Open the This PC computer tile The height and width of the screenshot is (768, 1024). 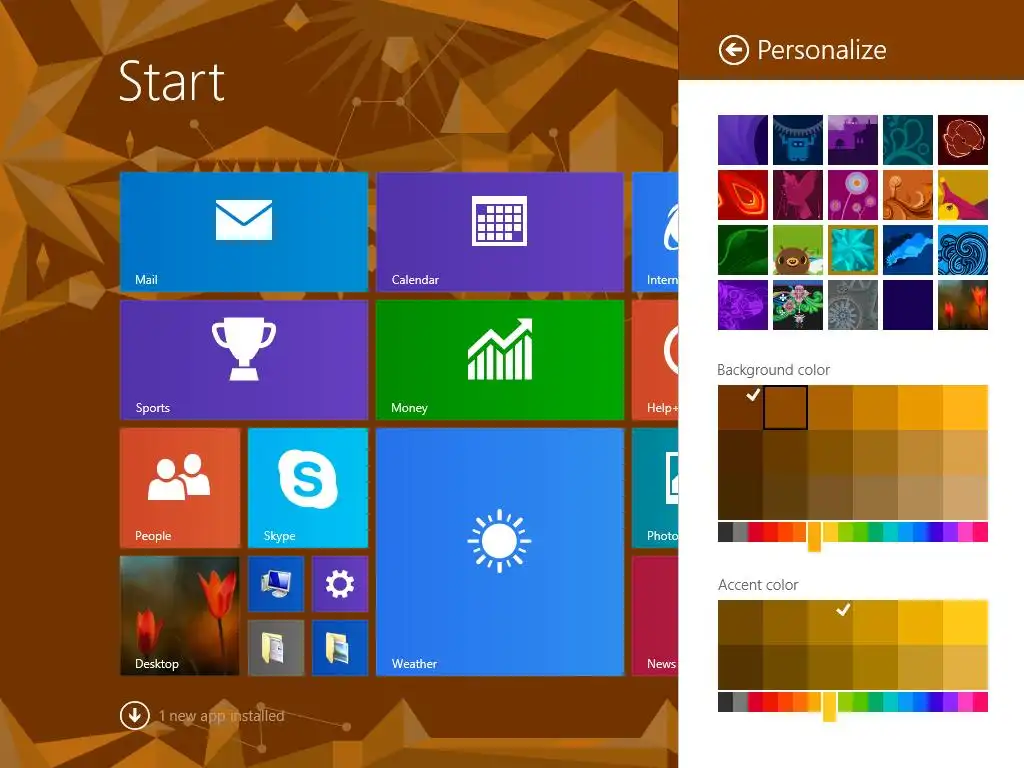[276, 584]
